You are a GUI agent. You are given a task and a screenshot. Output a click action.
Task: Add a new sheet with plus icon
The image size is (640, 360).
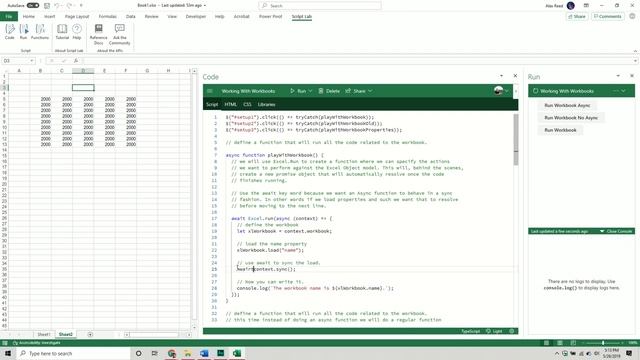tap(90, 334)
